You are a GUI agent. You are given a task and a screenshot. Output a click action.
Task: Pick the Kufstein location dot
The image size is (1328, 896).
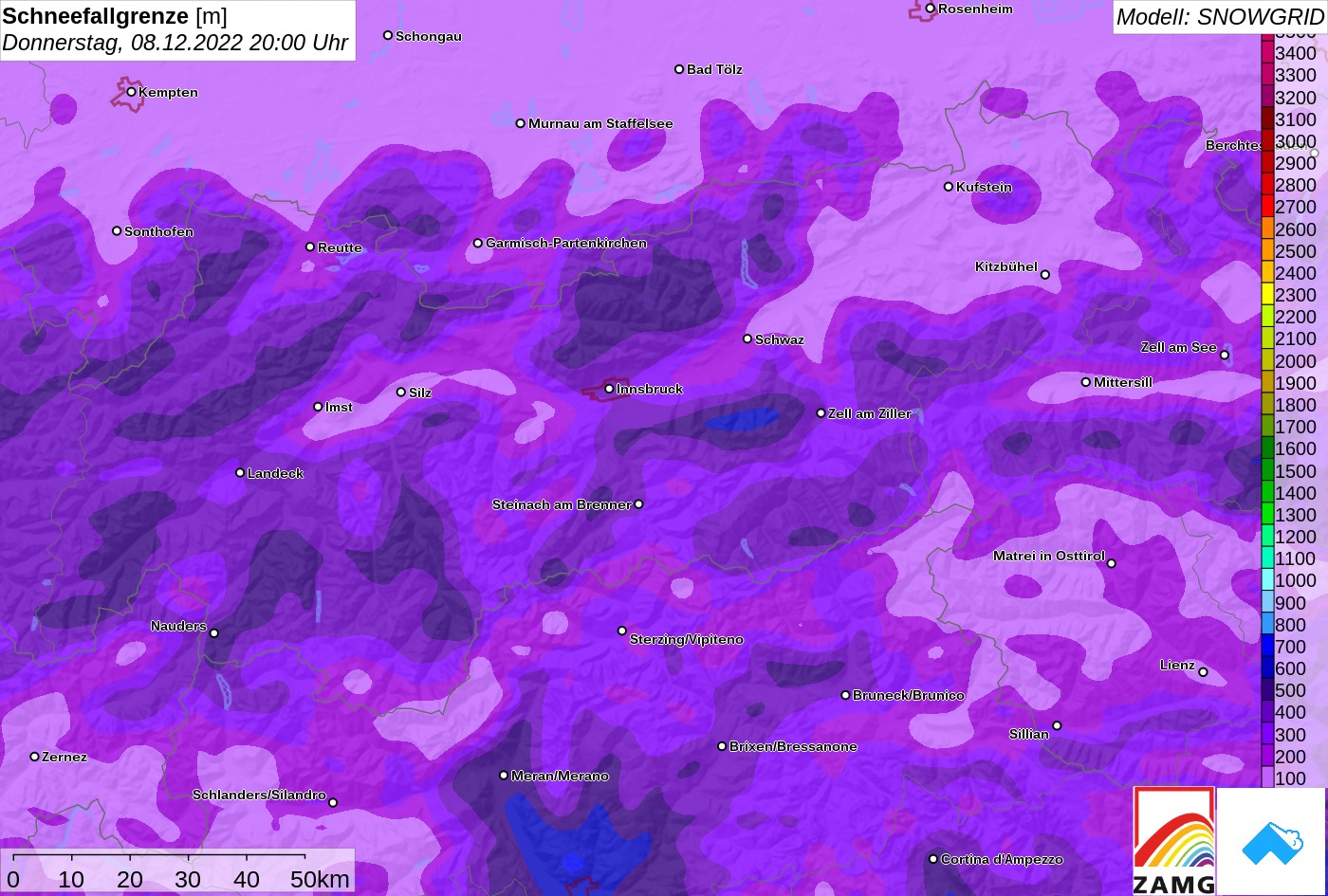click(949, 187)
